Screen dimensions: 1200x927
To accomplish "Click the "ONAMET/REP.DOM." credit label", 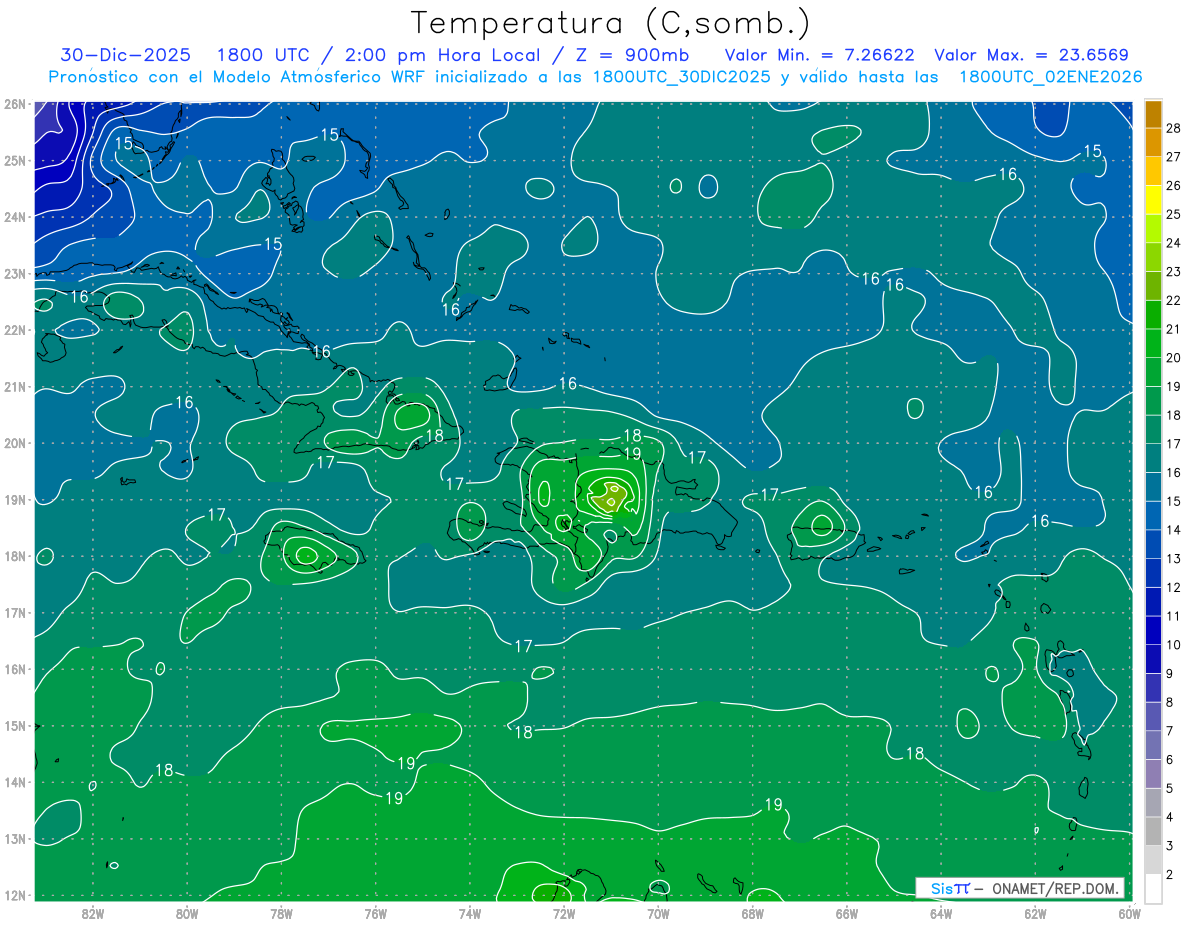I will 1056,888.
